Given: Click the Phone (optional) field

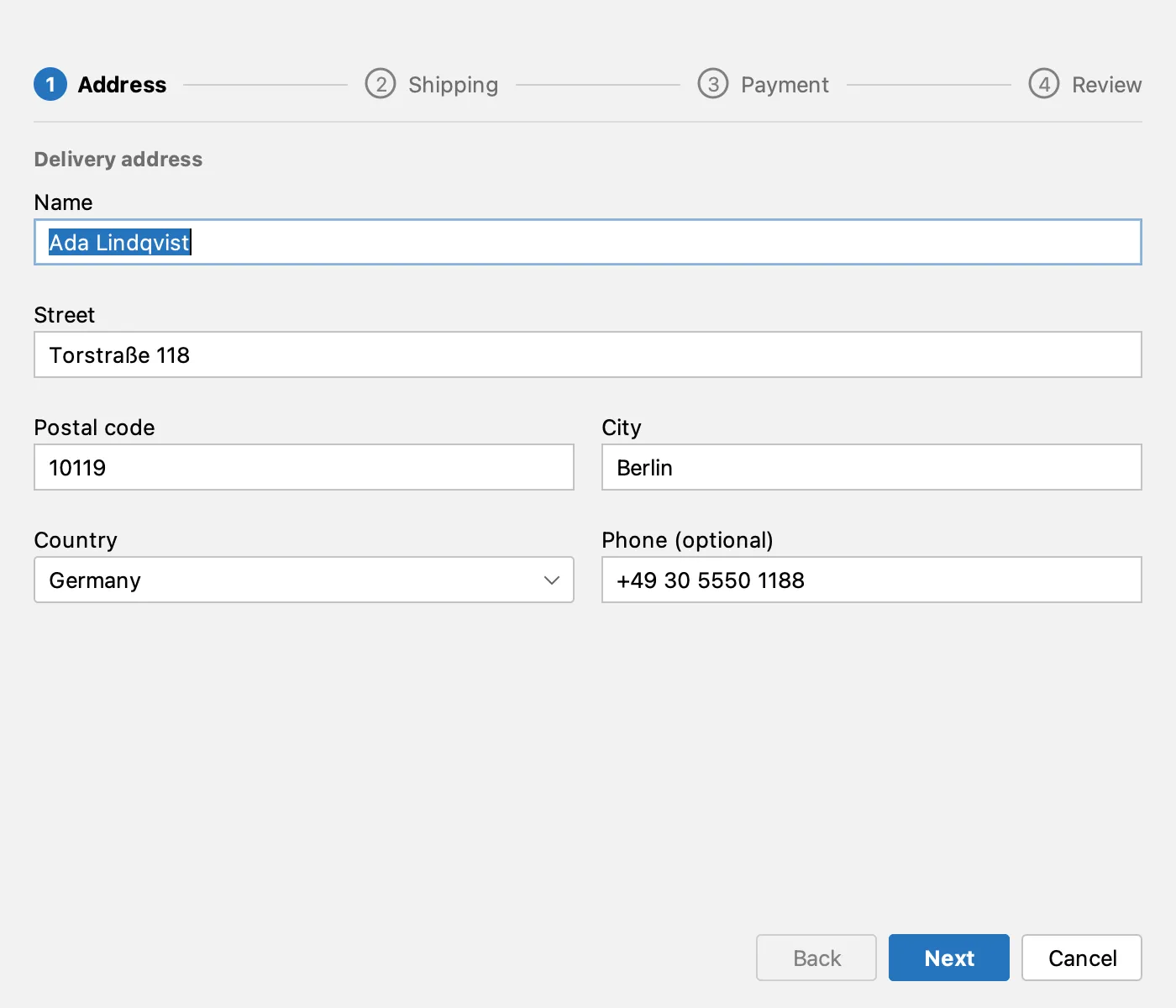Looking at the screenshot, I should coord(872,580).
